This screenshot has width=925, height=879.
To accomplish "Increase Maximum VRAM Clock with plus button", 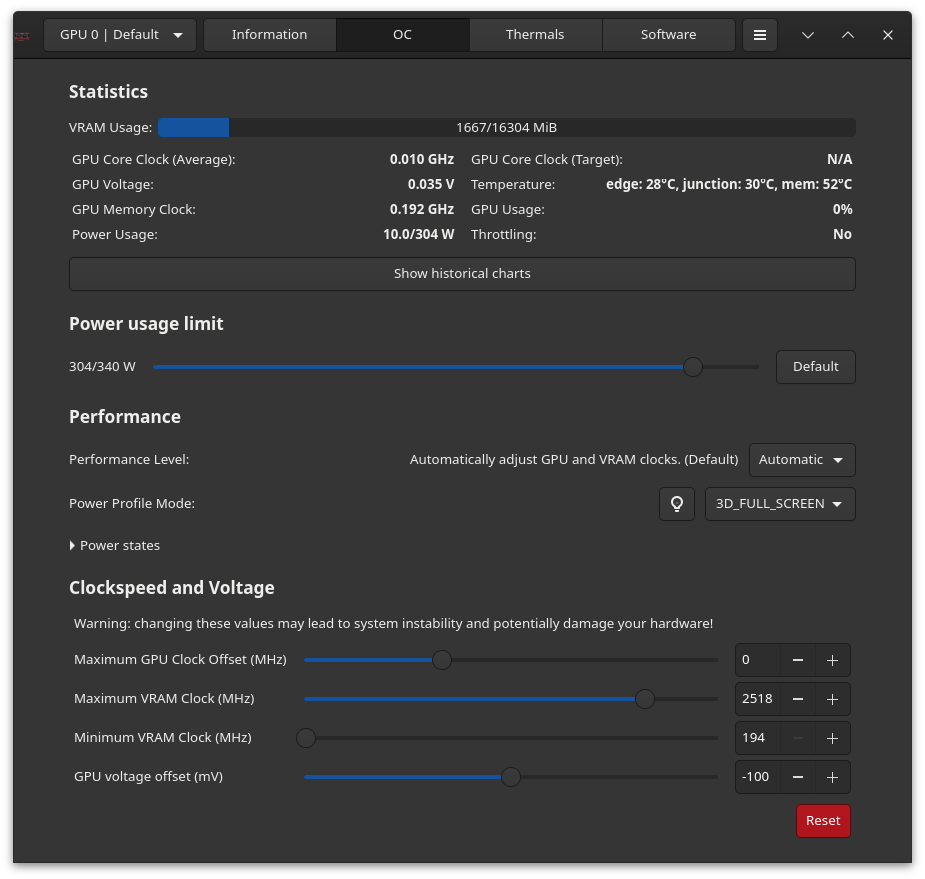I will tap(832, 699).
